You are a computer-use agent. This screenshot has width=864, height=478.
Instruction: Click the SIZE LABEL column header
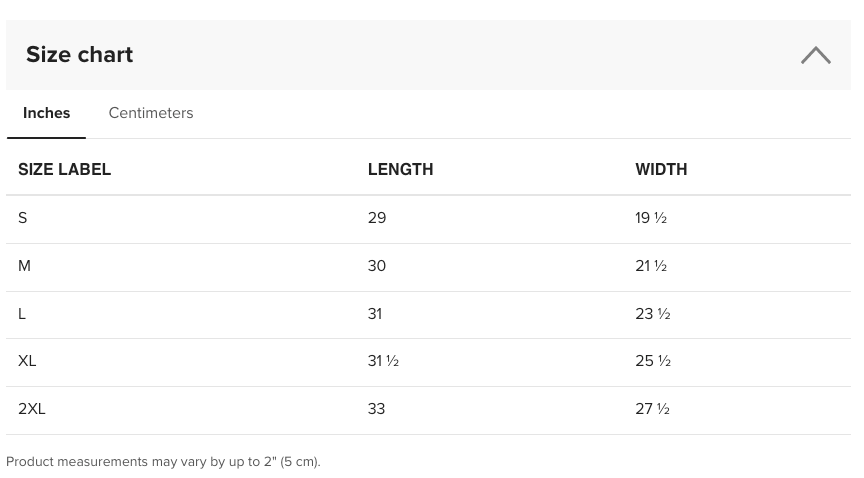(x=64, y=169)
